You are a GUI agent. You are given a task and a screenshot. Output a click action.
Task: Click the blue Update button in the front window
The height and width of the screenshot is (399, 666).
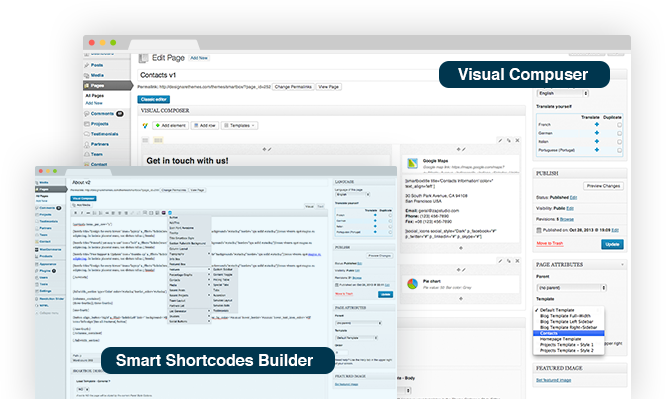pos(385,294)
